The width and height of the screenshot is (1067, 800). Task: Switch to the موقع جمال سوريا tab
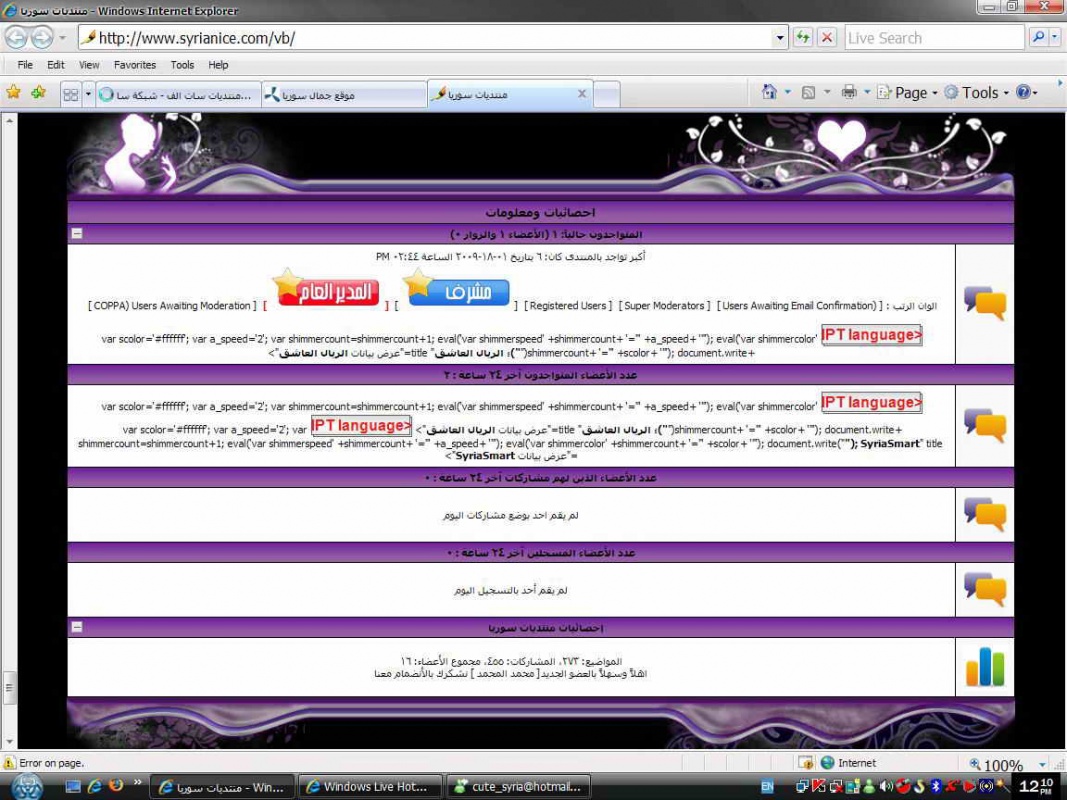click(x=343, y=94)
